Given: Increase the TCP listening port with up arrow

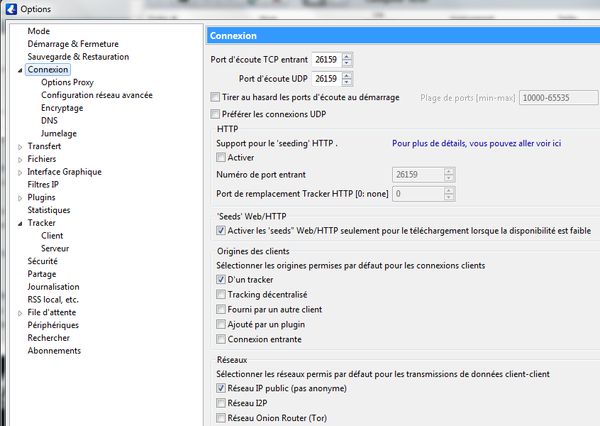Looking at the screenshot, I should pos(347,56).
